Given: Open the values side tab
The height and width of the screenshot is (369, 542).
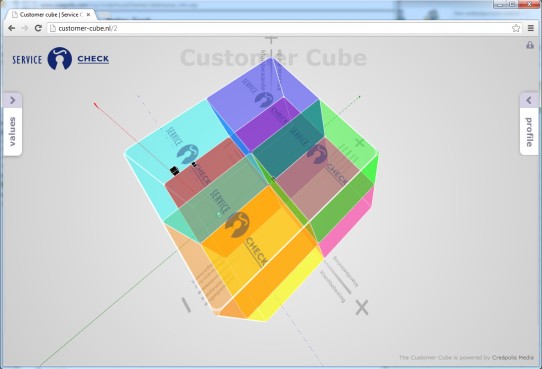Looking at the screenshot, I should pyautogui.click(x=13, y=132).
